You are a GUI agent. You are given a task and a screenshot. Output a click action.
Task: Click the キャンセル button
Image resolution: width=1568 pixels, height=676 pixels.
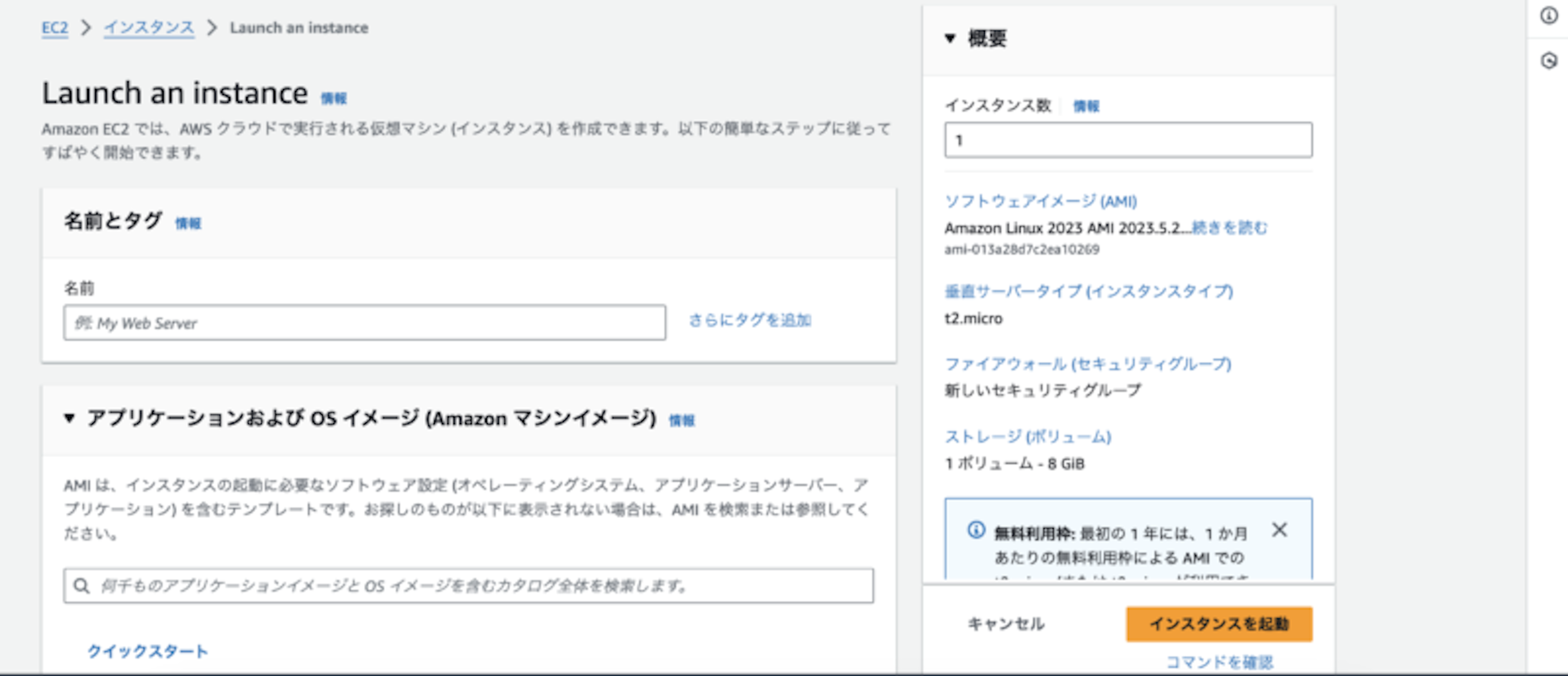[1006, 624]
